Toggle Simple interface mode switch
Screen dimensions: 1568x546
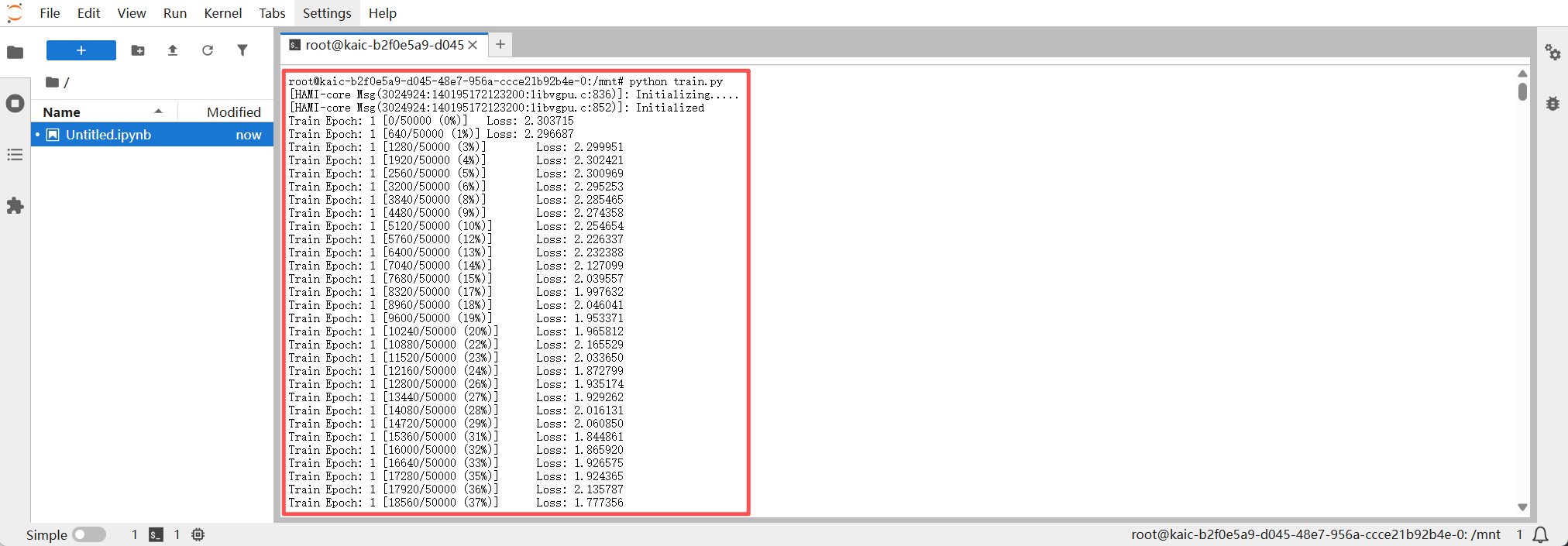pyautogui.click(x=89, y=534)
